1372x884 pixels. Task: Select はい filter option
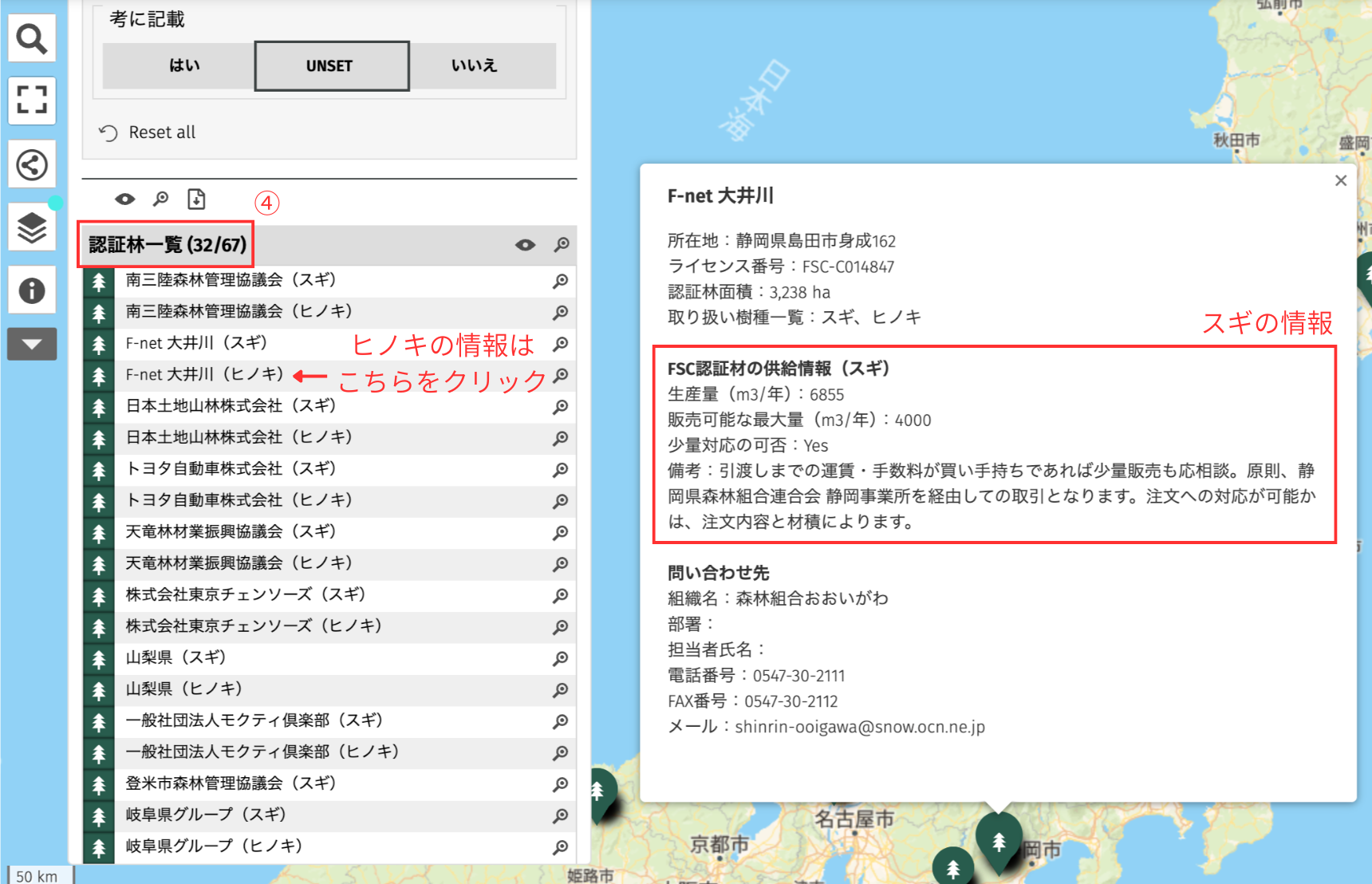tap(183, 66)
